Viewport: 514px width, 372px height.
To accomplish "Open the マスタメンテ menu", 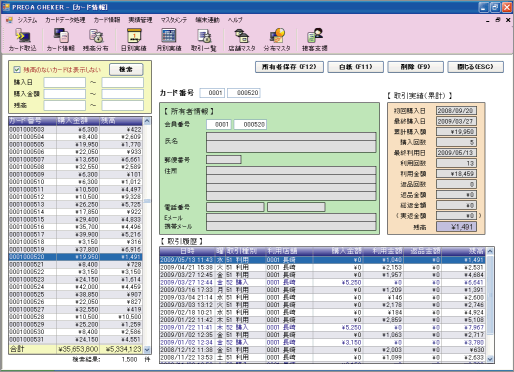I will point(174,20).
